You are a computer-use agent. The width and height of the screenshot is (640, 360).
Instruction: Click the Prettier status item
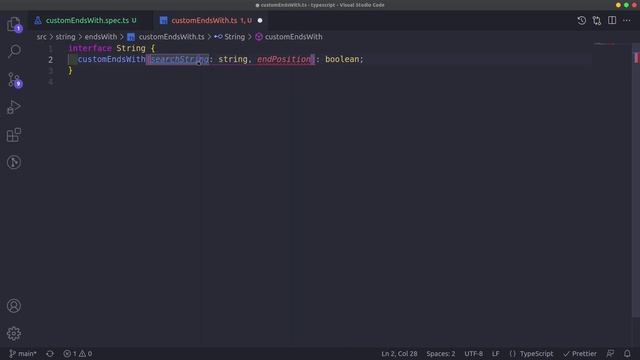(580, 353)
